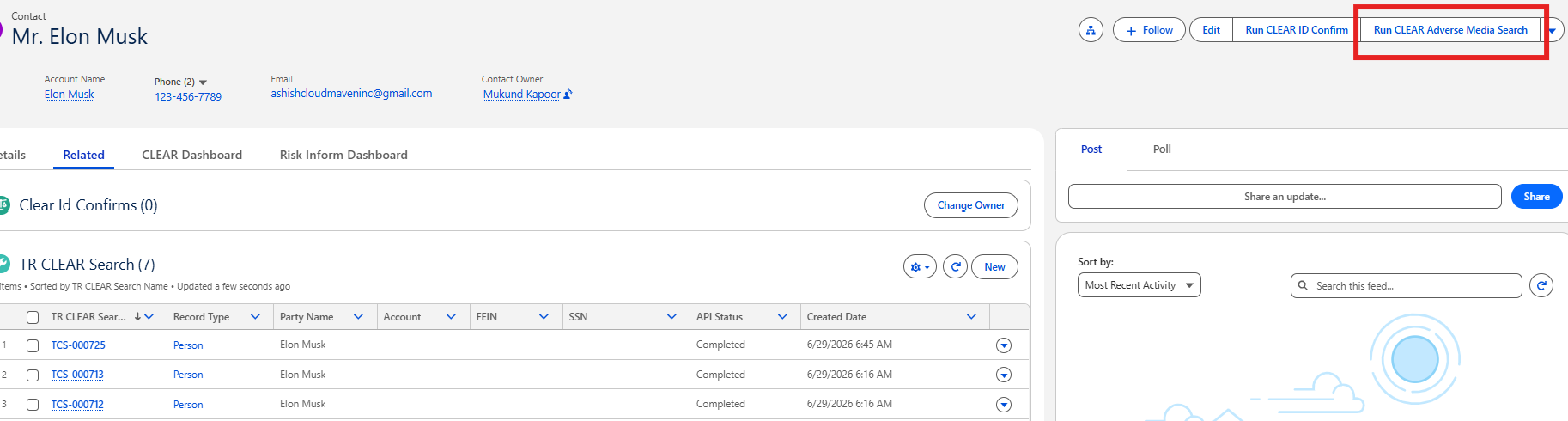Switch to Risk Inform Dashboard tab
The height and width of the screenshot is (421, 1568).
343,155
